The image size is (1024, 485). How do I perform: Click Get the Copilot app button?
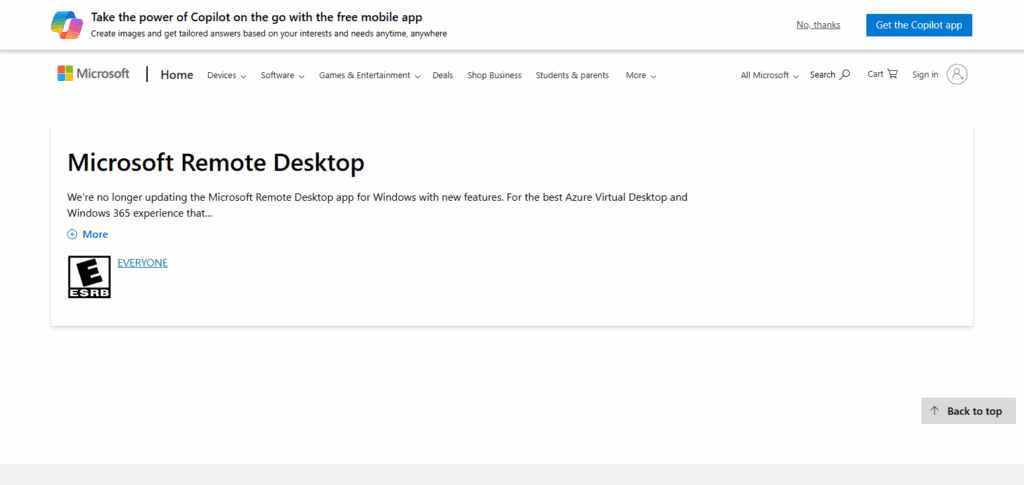919,25
